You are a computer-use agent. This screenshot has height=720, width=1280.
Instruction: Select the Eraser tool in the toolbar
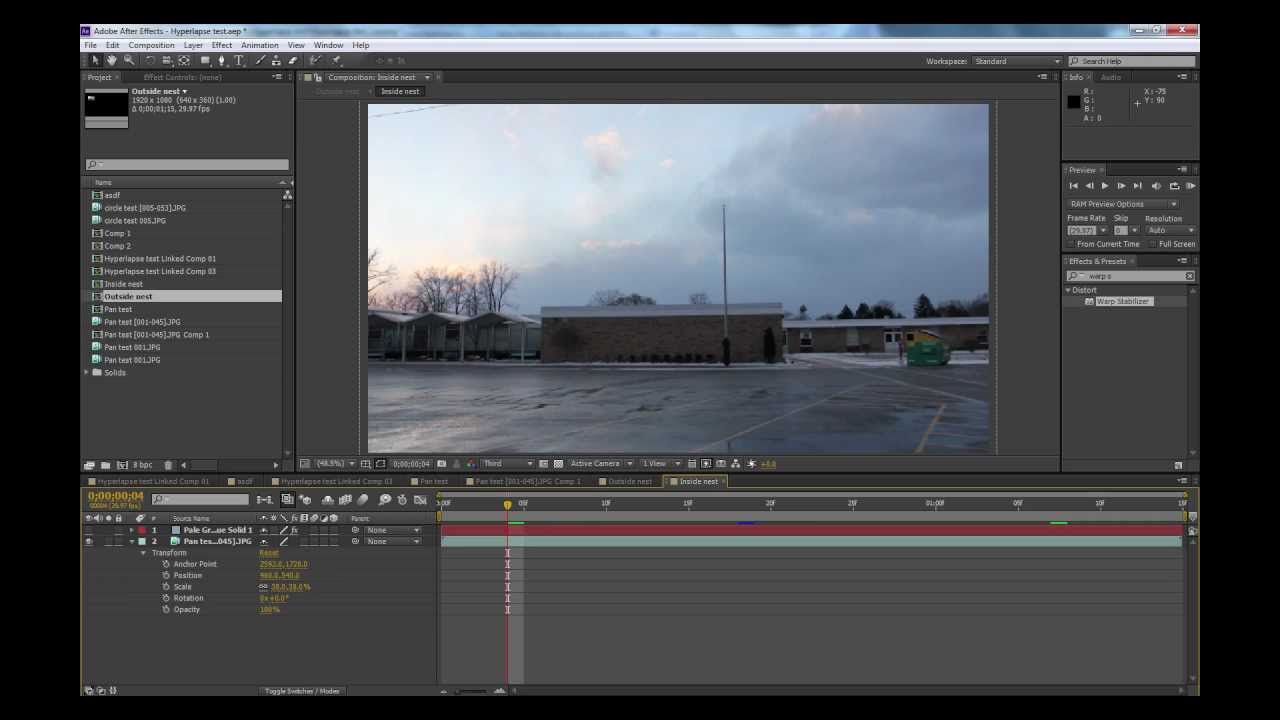click(292, 61)
